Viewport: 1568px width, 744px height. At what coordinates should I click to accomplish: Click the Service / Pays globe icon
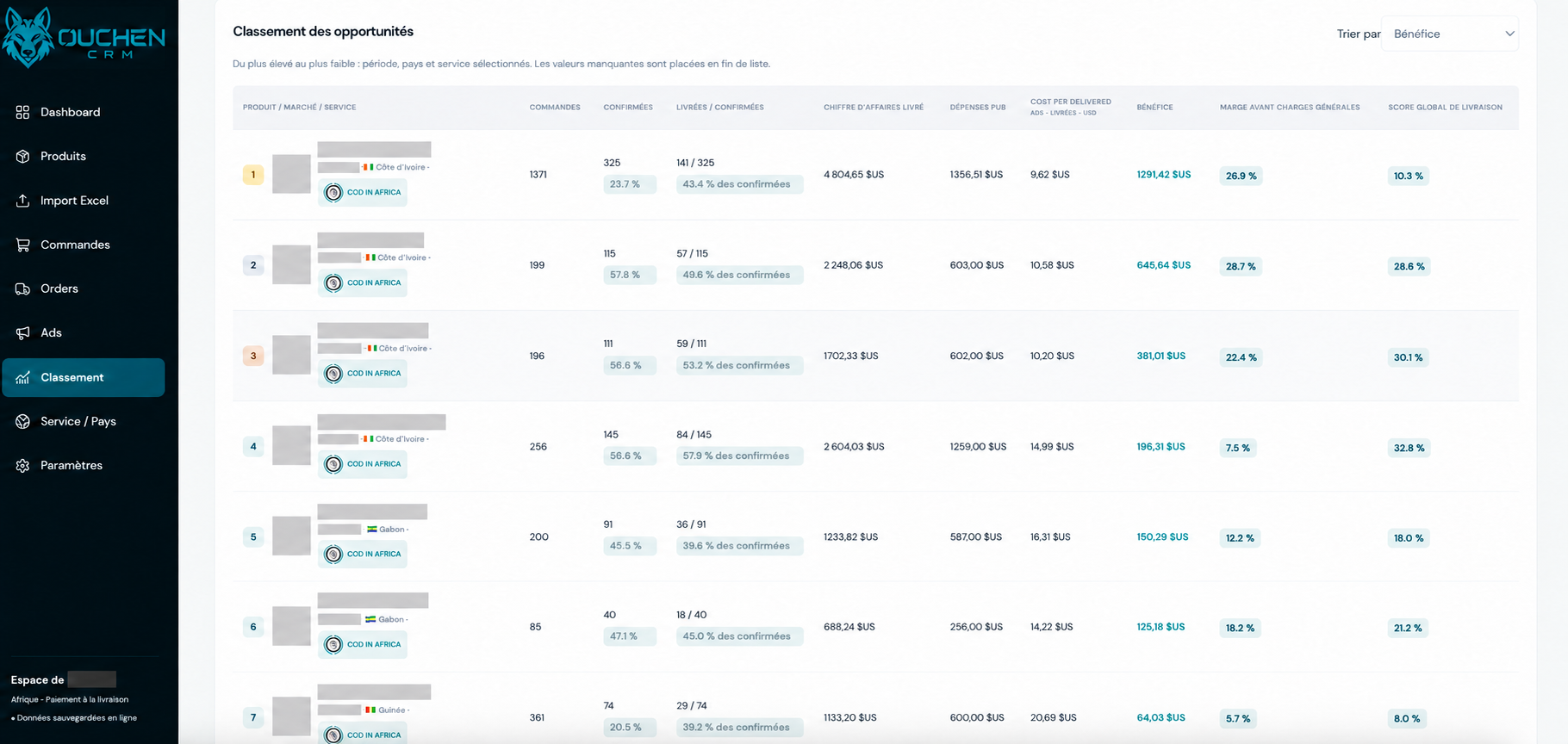click(x=22, y=421)
